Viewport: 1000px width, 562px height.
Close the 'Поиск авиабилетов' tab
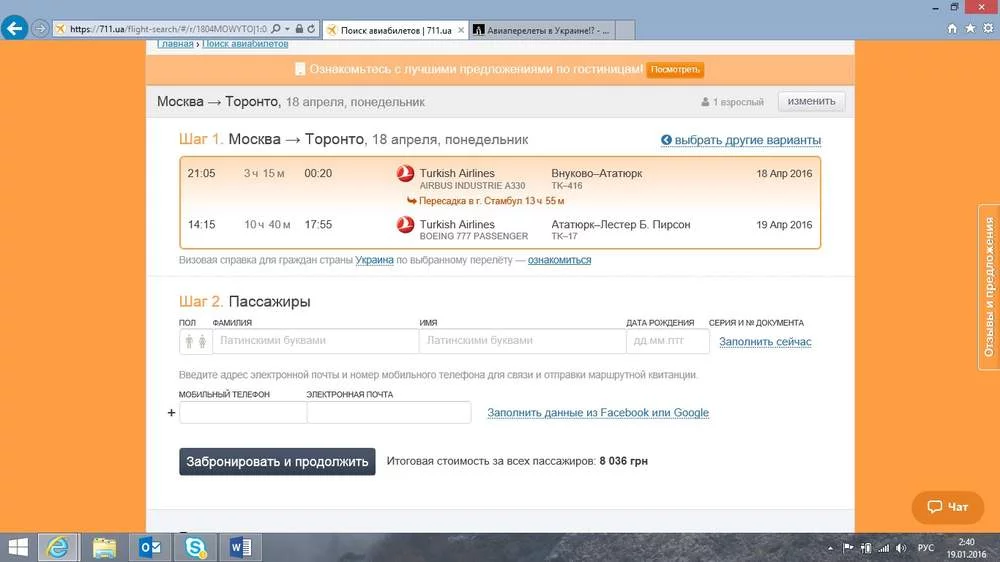click(461, 30)
